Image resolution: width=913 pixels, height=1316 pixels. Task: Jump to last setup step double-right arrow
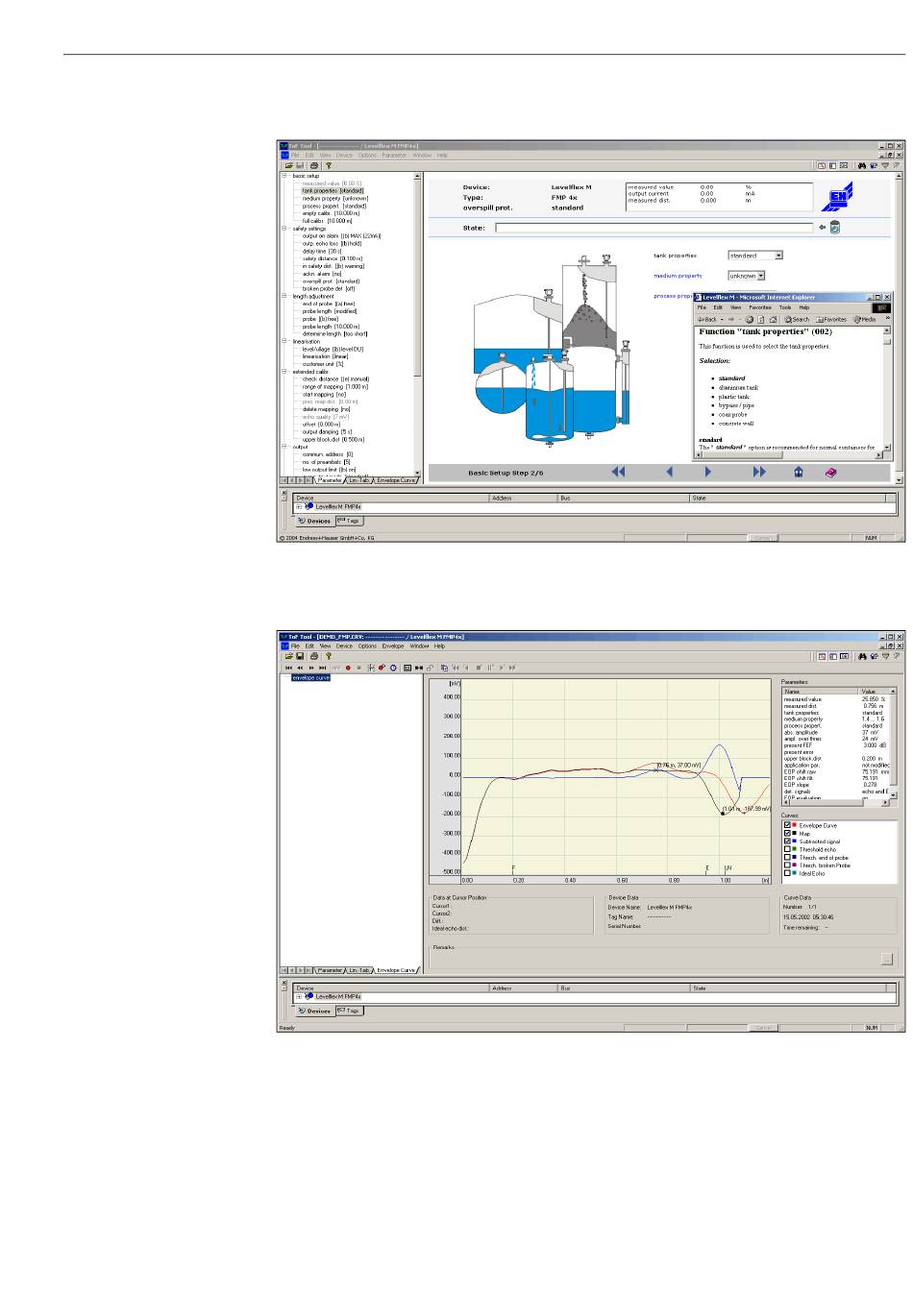tap(759, 472)
